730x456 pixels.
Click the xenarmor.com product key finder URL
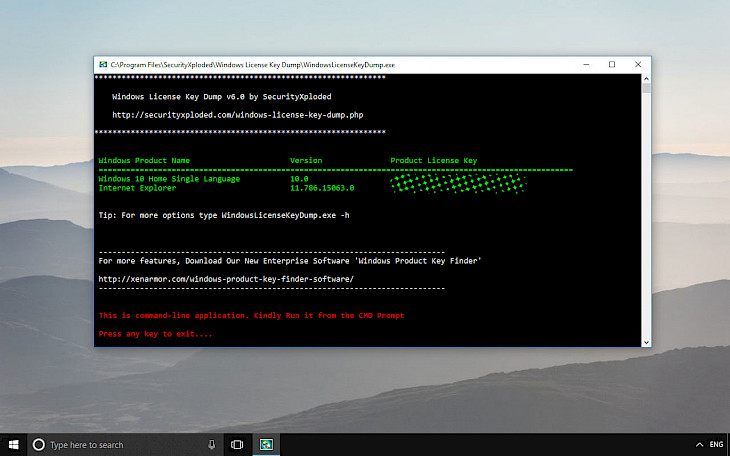226,279
